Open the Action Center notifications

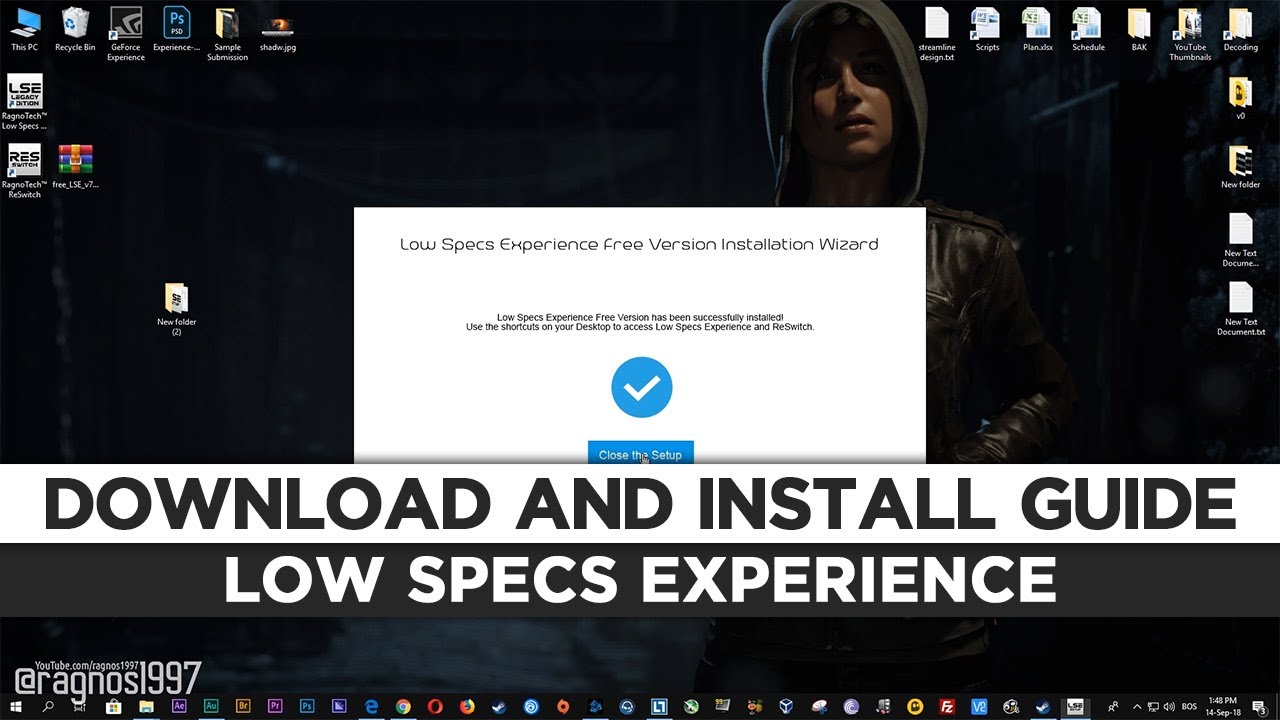1260,707
